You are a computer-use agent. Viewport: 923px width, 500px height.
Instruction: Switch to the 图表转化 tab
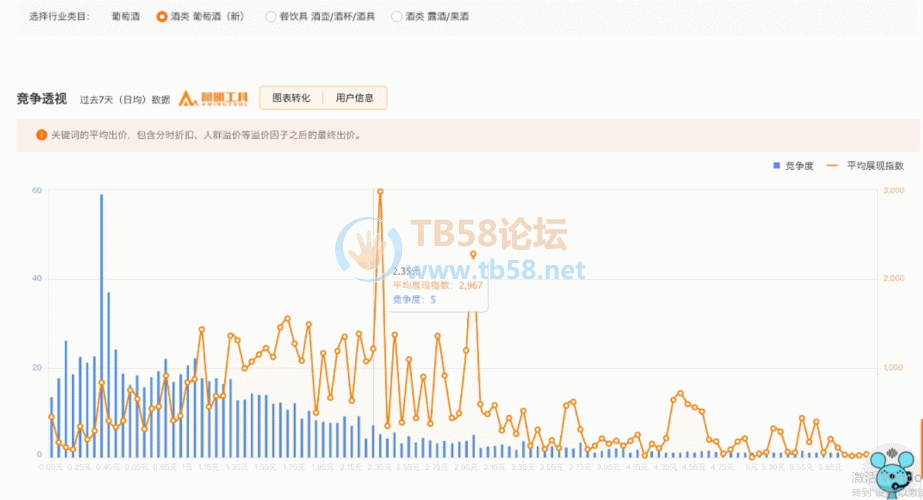pyautogui.click(x=291, y=98)
